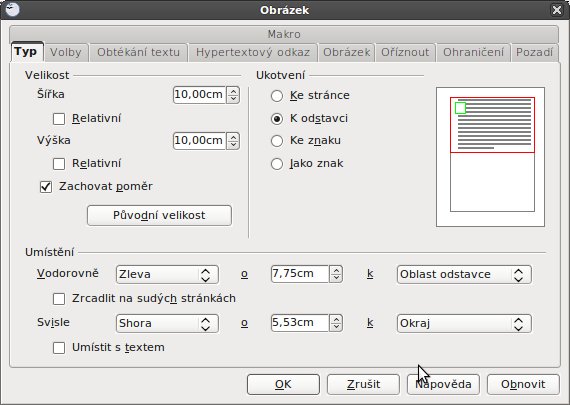
Task: Decrease the Svisle offset 5,53cm stepper
Action: click(336, 327)
